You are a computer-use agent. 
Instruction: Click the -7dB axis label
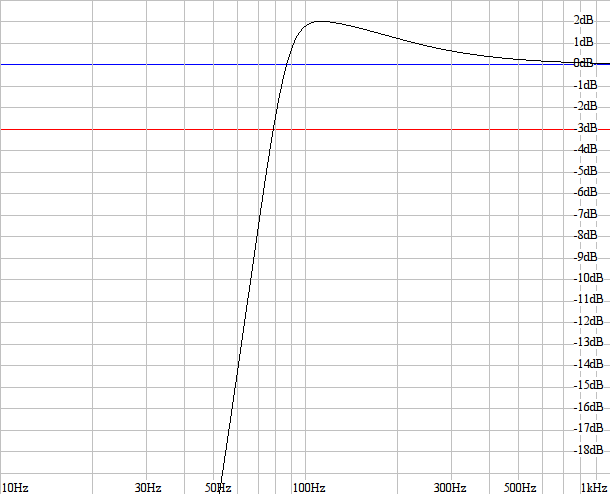[x=585, y=214]
